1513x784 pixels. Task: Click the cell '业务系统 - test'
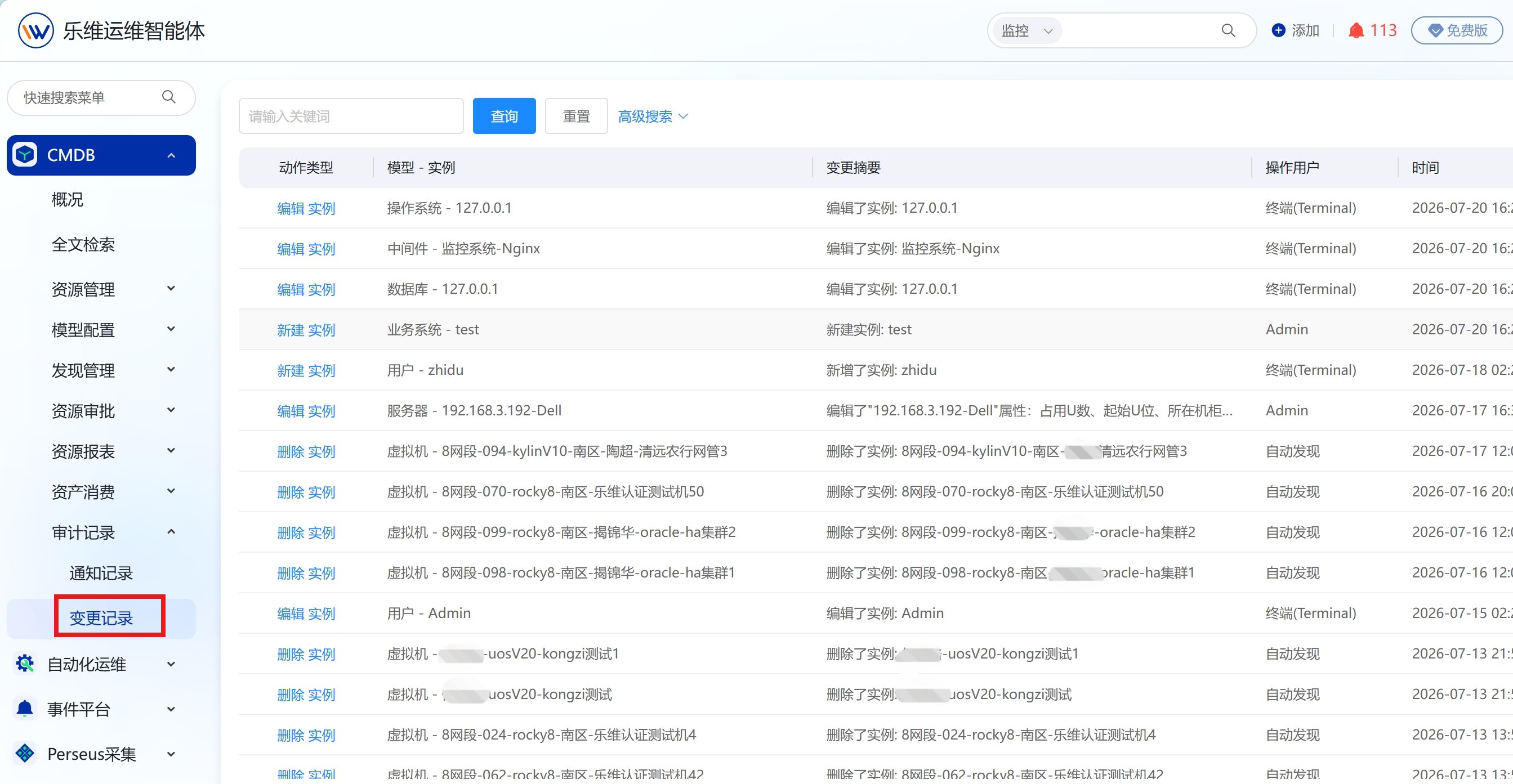tap(433, 329)
